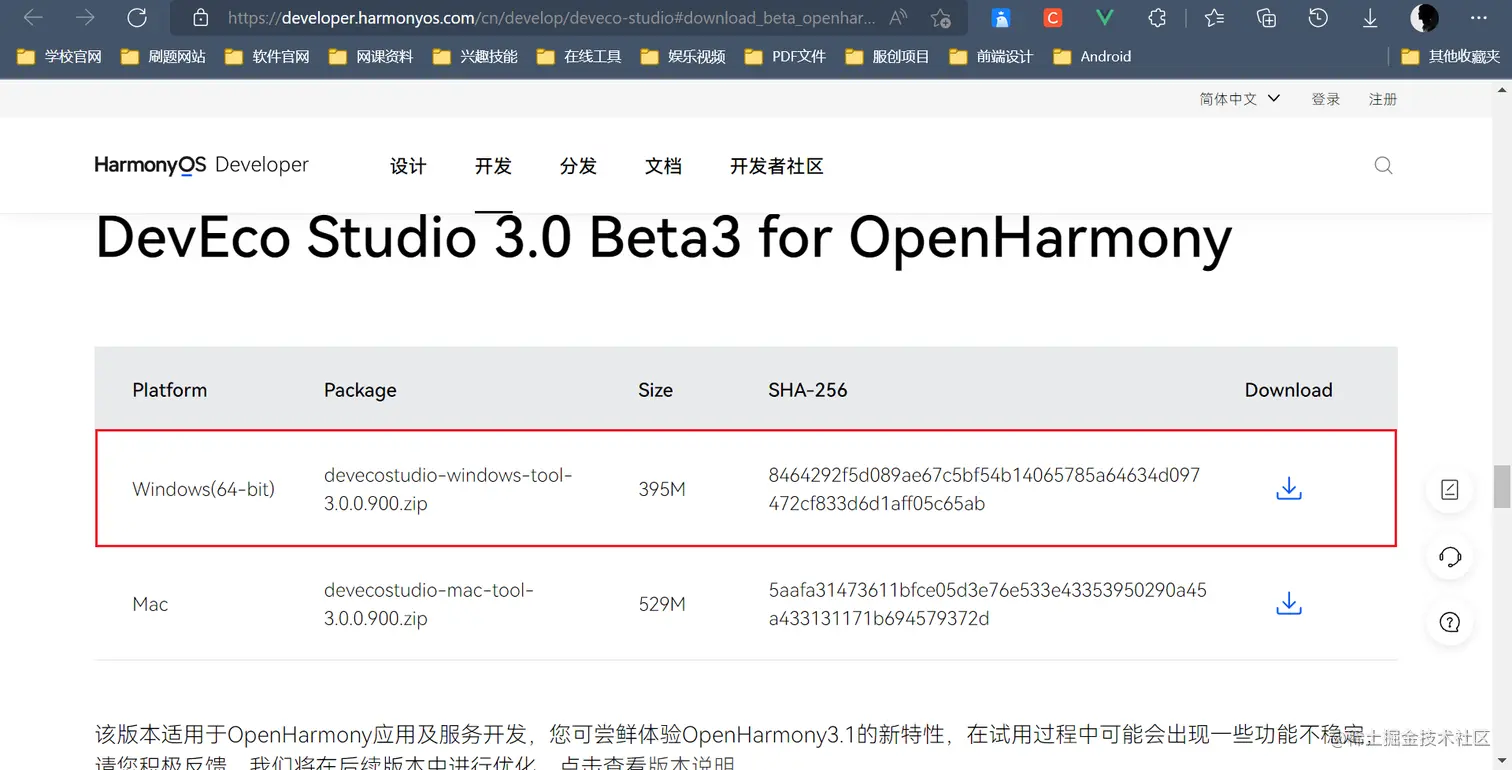Image resolution: width=1512 pixels, height=770 pixels.
Task: Click the search magnifier icon on site header
Action: 1383,165
